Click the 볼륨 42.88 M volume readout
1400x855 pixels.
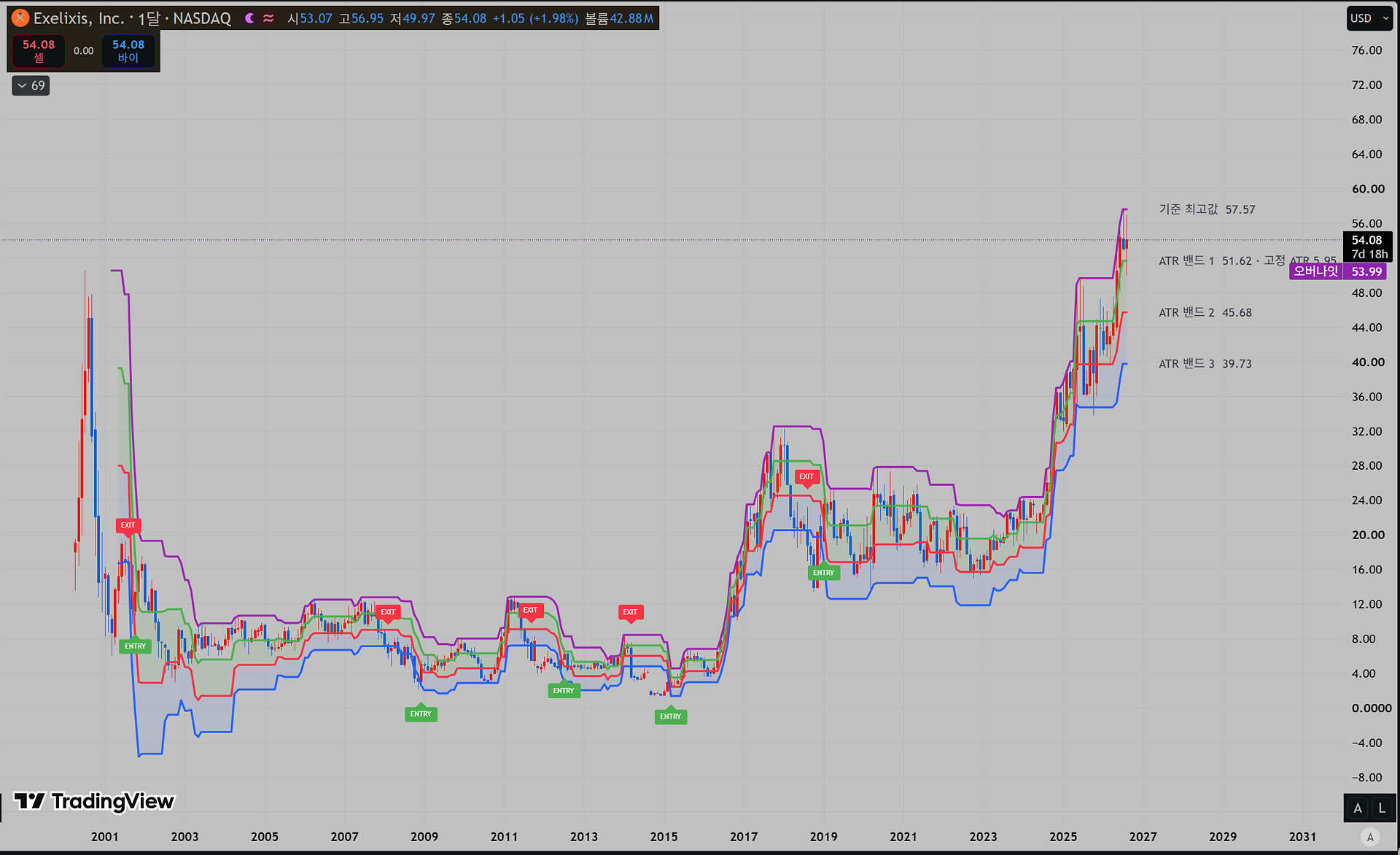coord(619,18)
